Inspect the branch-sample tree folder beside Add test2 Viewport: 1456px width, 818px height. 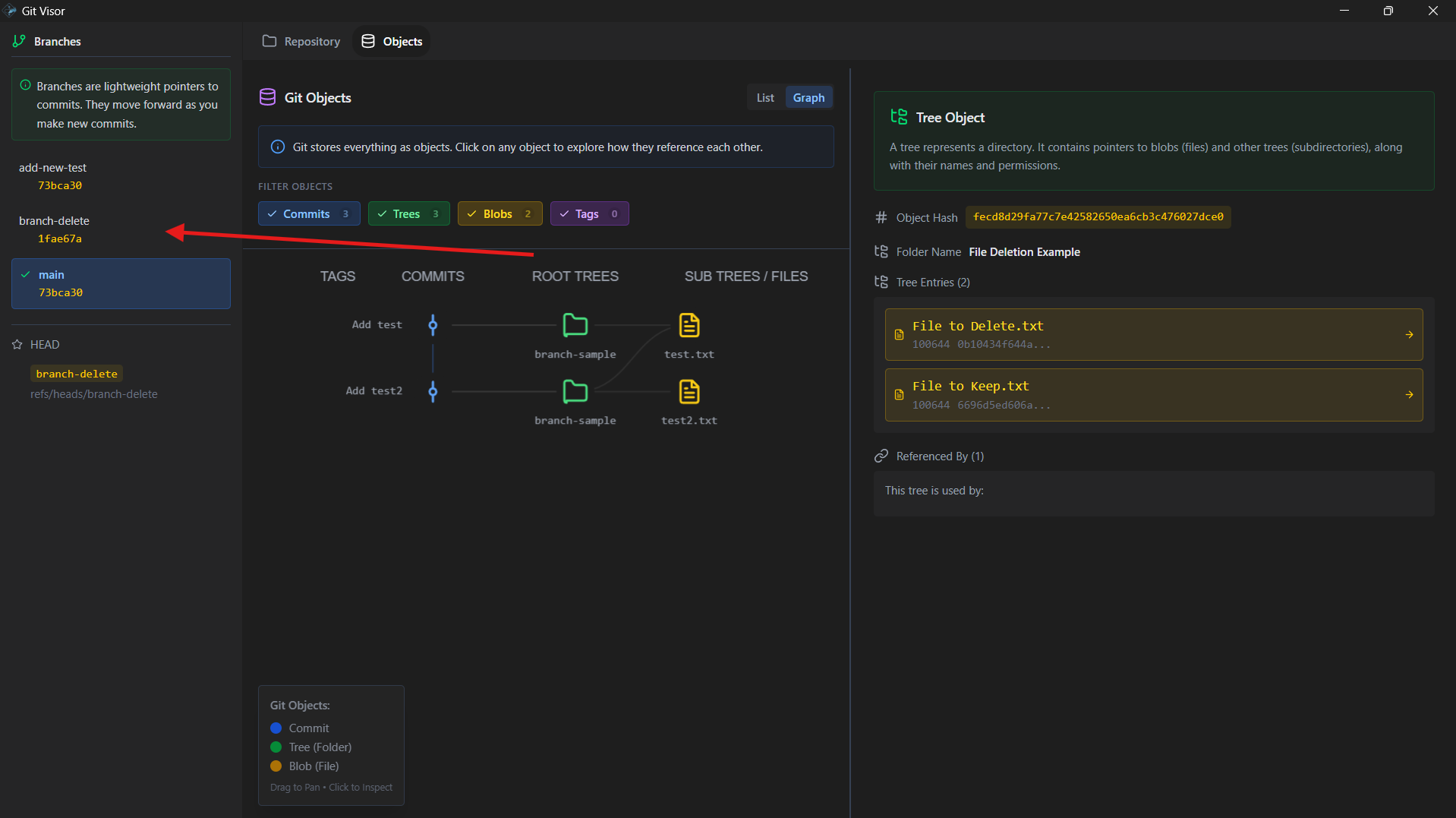point(575,391)
